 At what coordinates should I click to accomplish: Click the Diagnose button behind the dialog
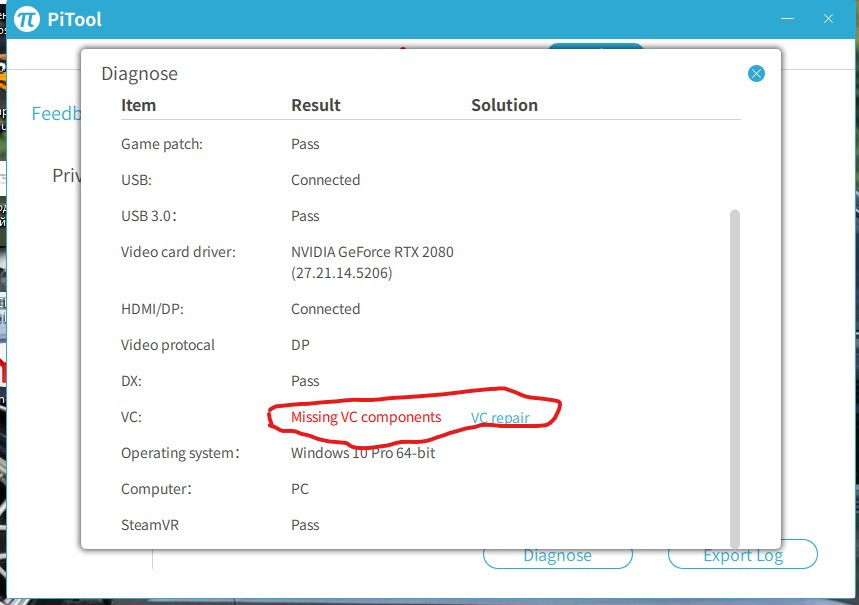[x=558, y=555]
